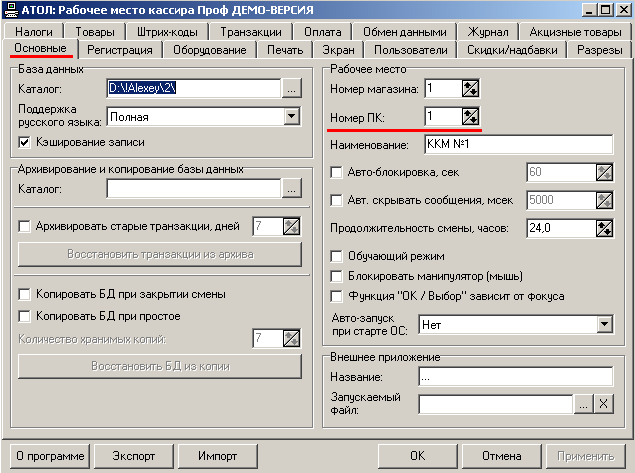Enable Копировать БД при закрытии смены
The width and height of the screenshot is (635, 473).
coord(24,294)
